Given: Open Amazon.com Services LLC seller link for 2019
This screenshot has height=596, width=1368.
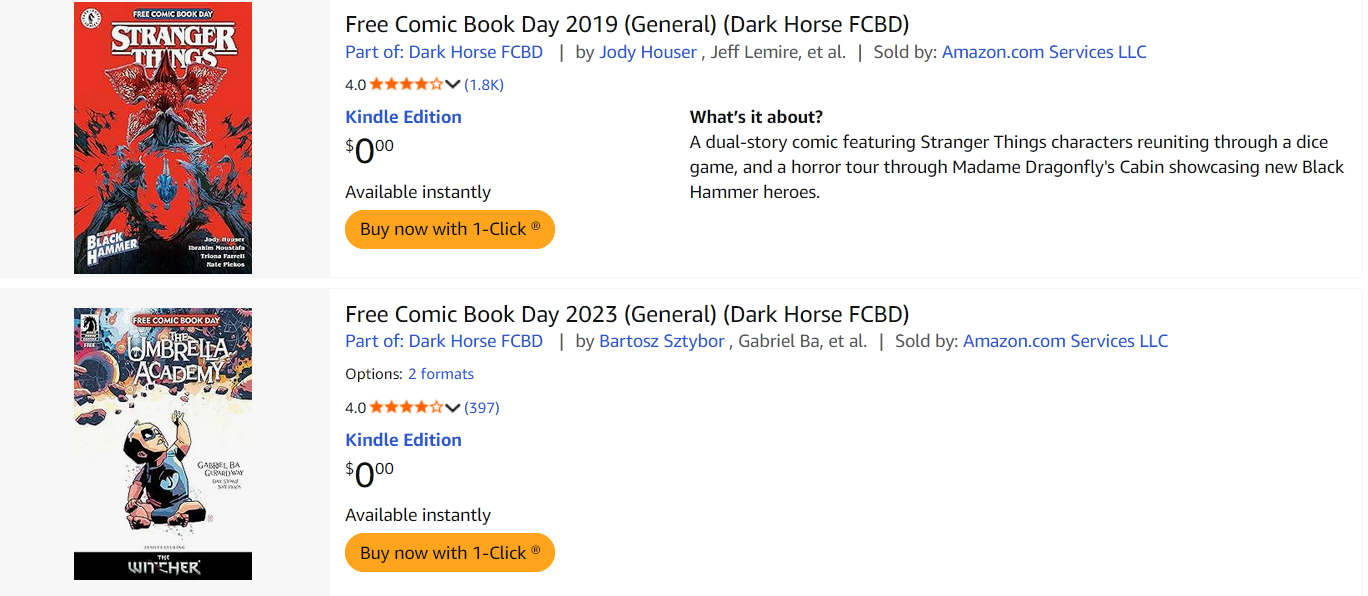Looking at the screenshot, I should [1044, 52].
